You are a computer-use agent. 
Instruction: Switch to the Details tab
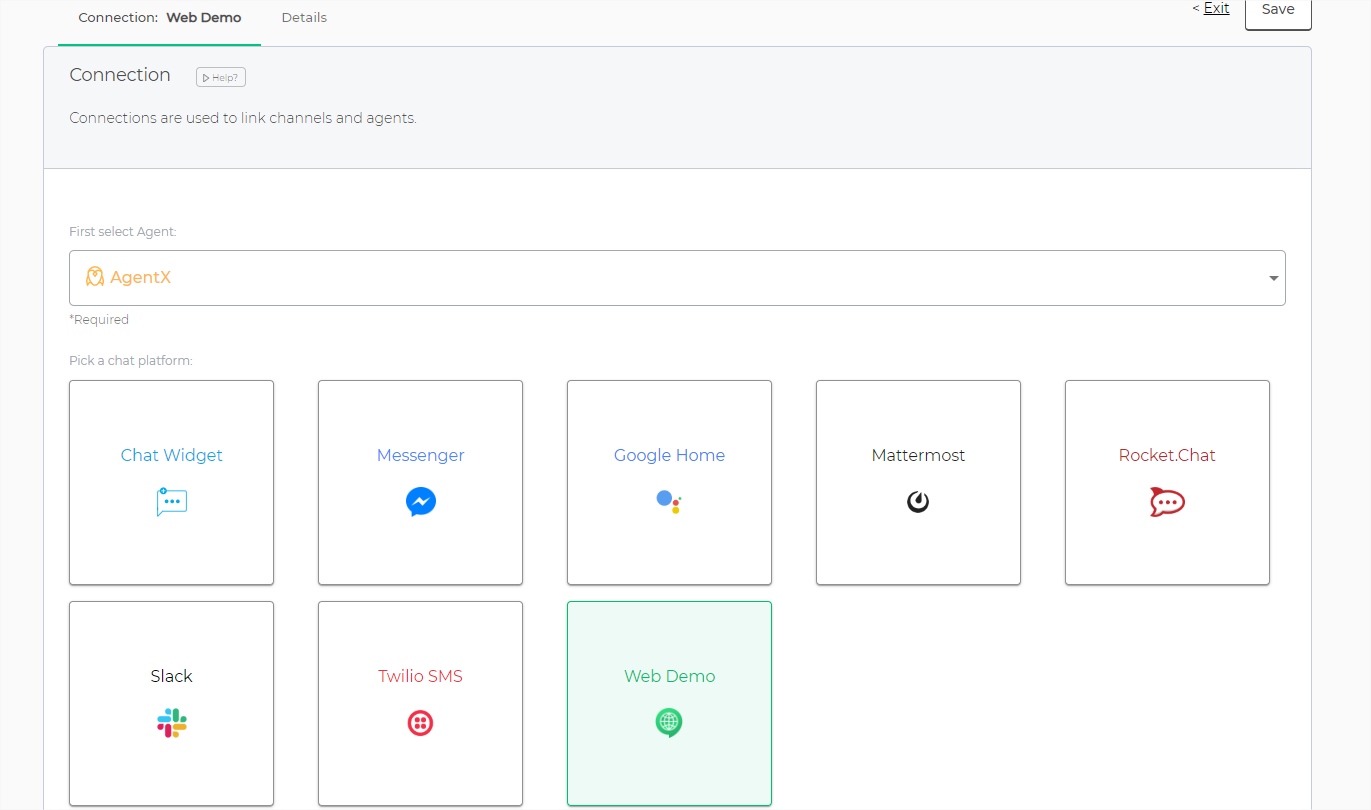click(x=304, y=17)
